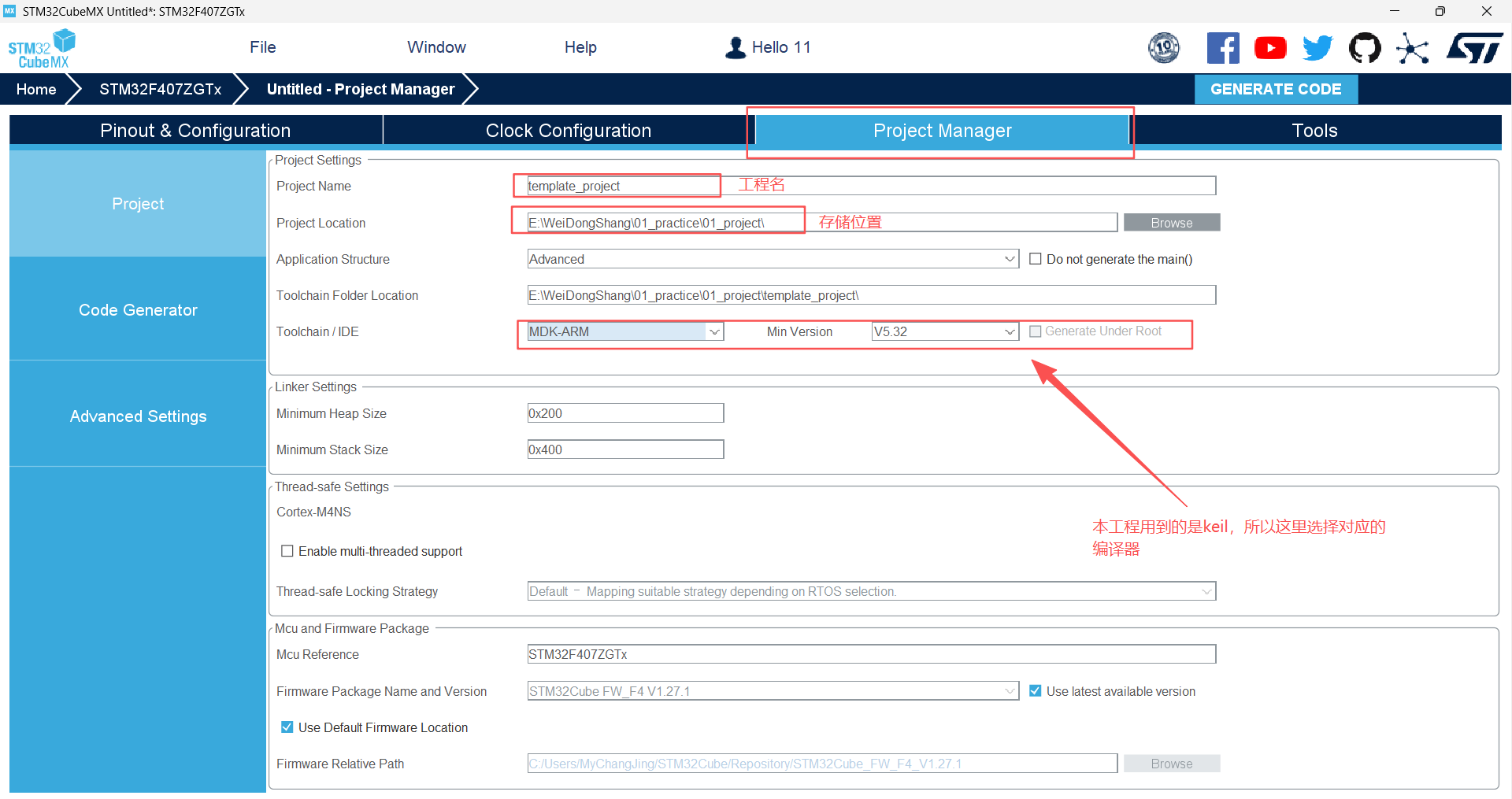
Task: Click the Toolchain Folder Location field
Action: pos(872,295)
